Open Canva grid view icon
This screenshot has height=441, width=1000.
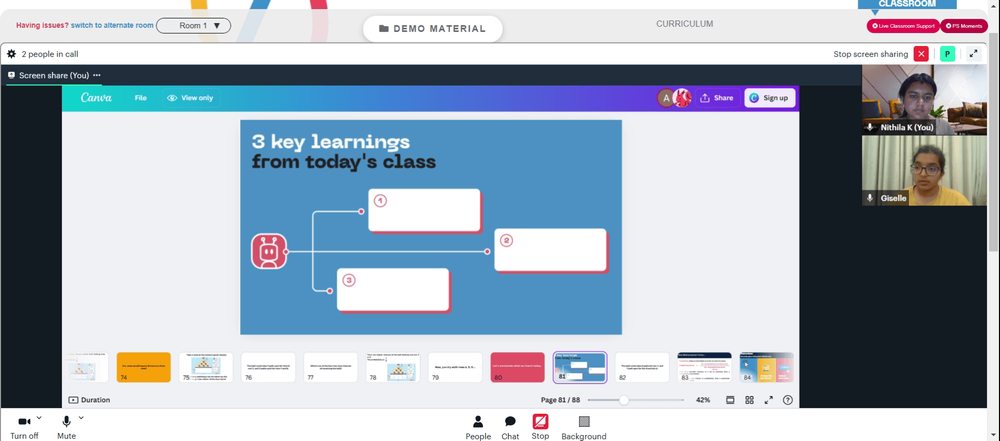click(749, 400)
